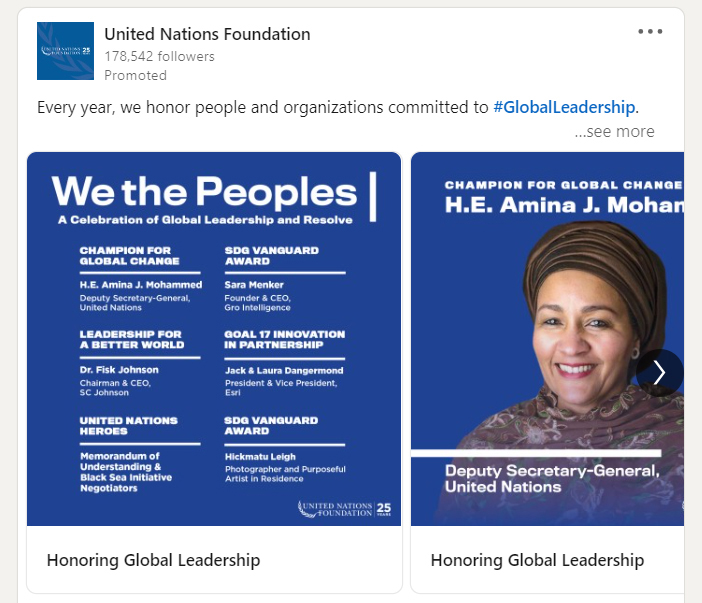Click the UN Foundation 25 years logo in the We the Peoples slide
The width and height of the screenshot is (702, 603).
[x=345, y=510]
